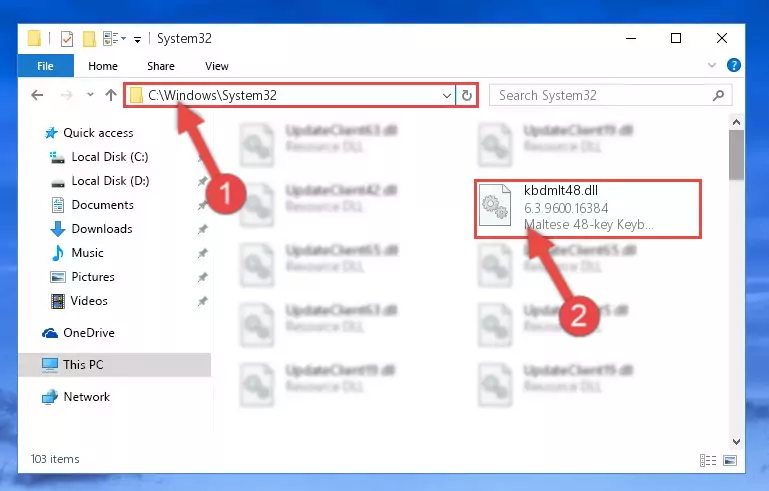The height and width of the screenshot is (491, 769).
Task: Click the search magnifier icon
Action: click(718, 95)
